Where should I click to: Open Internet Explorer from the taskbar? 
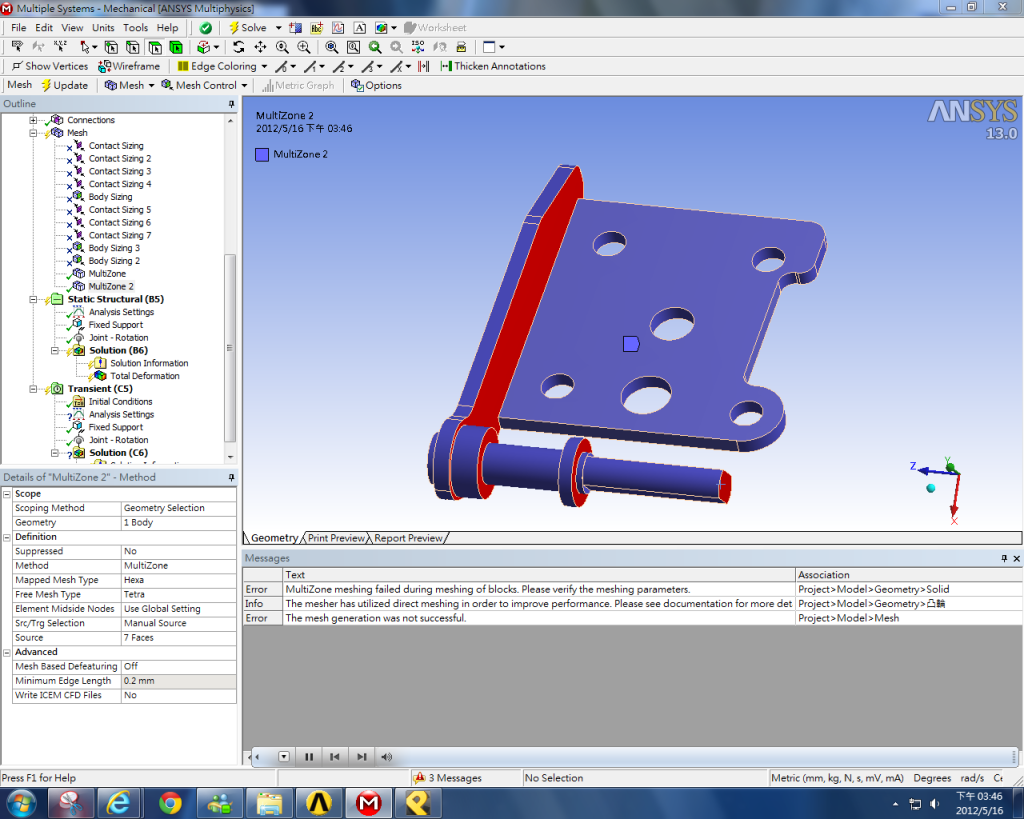[x=120, y=802]
